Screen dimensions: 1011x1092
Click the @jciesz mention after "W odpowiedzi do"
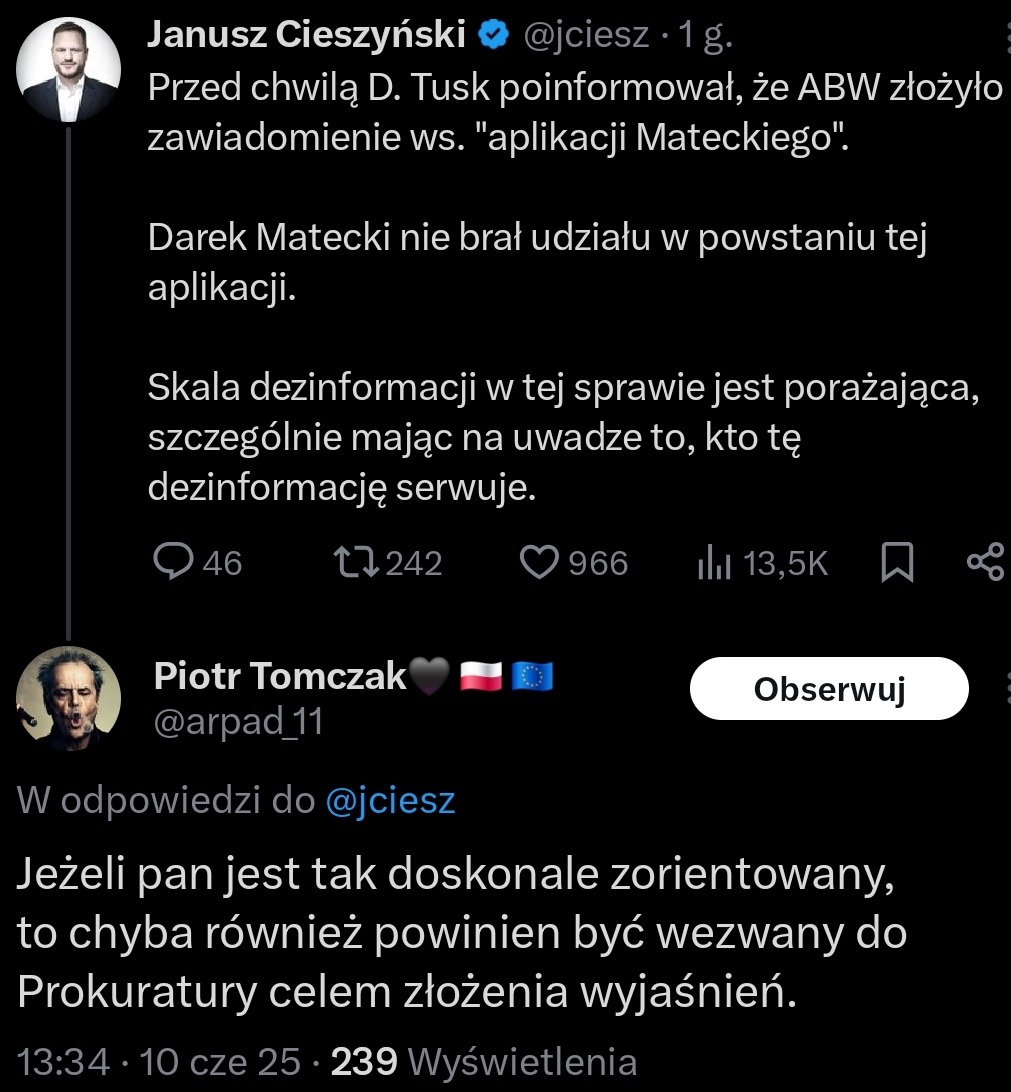391,801
